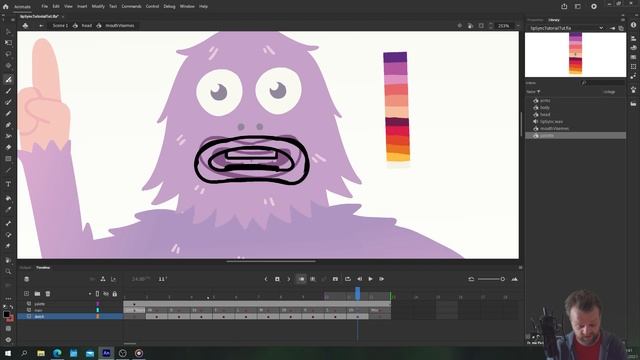
Task: Open the Edit Toolbar ellipsis
Action: click(x=8, y=298)
